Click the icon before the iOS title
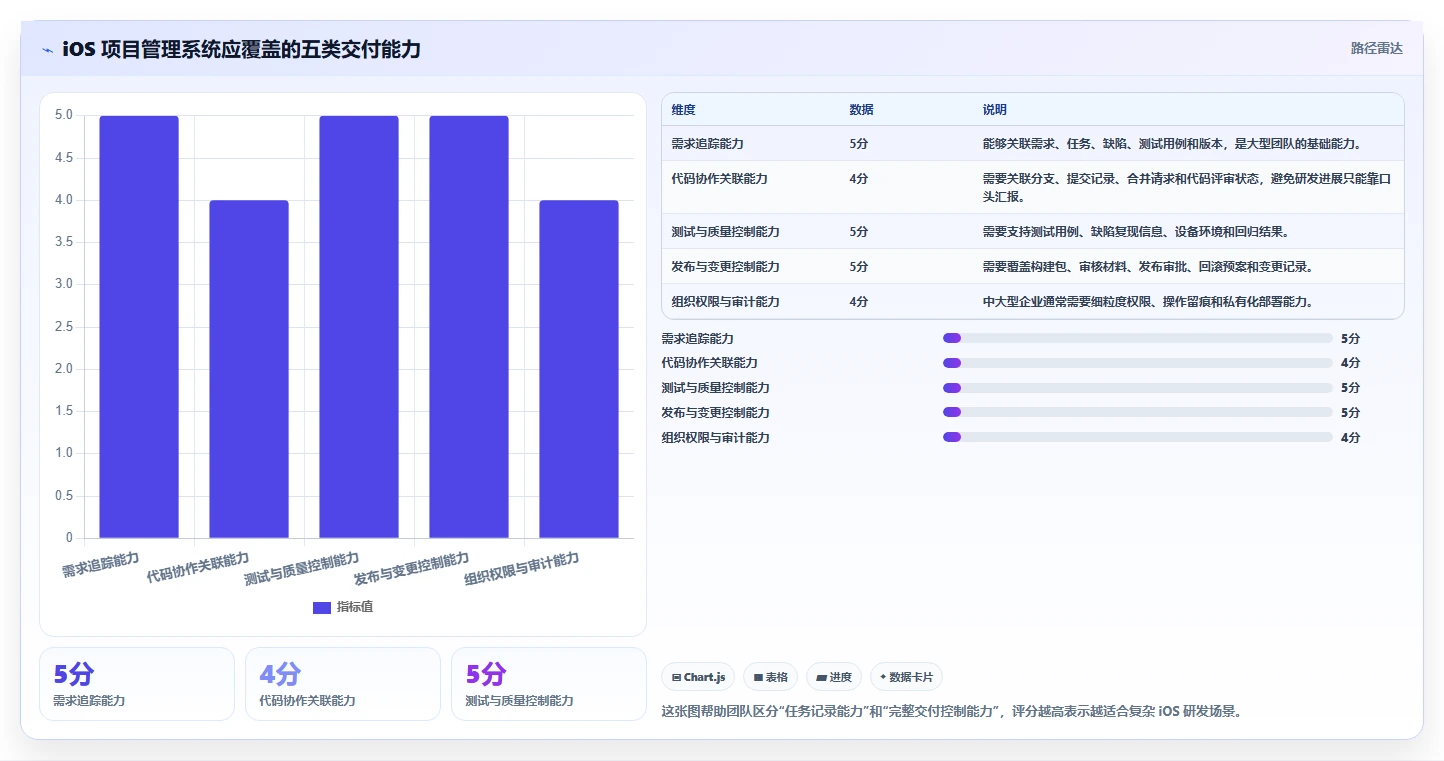The height and width of the screenshot is (761, 1444). click(47, 49)
